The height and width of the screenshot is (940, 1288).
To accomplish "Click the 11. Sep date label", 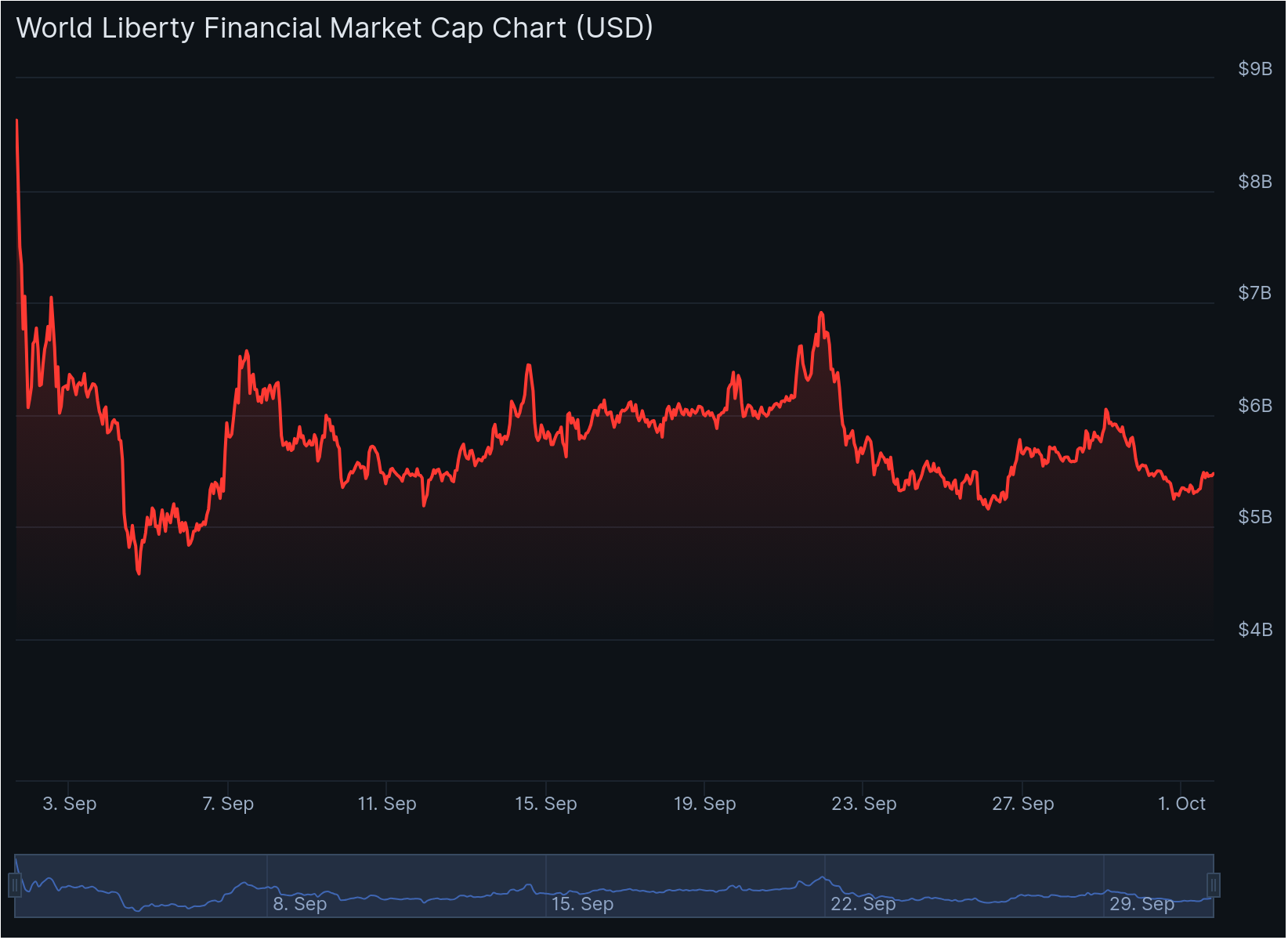I will (386, 804).
